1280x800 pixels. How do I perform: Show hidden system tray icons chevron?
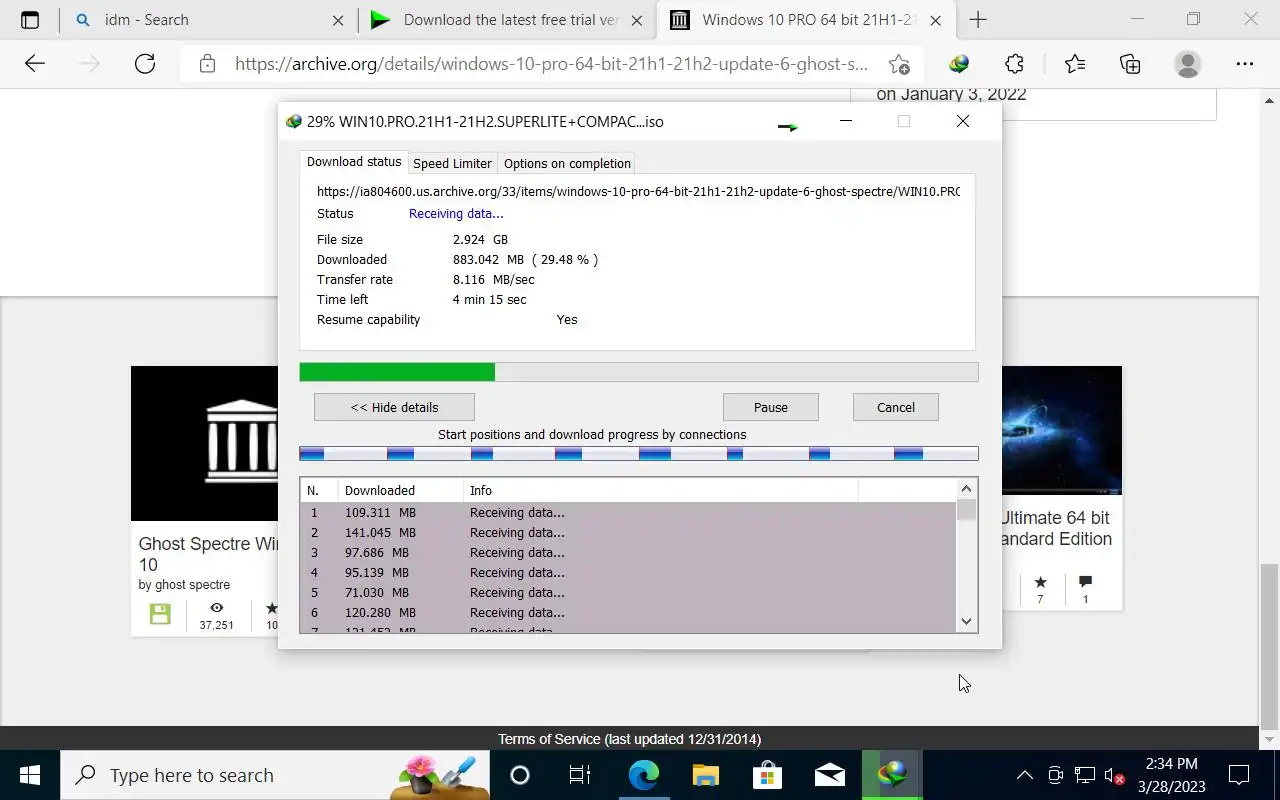pos(1025,775)
